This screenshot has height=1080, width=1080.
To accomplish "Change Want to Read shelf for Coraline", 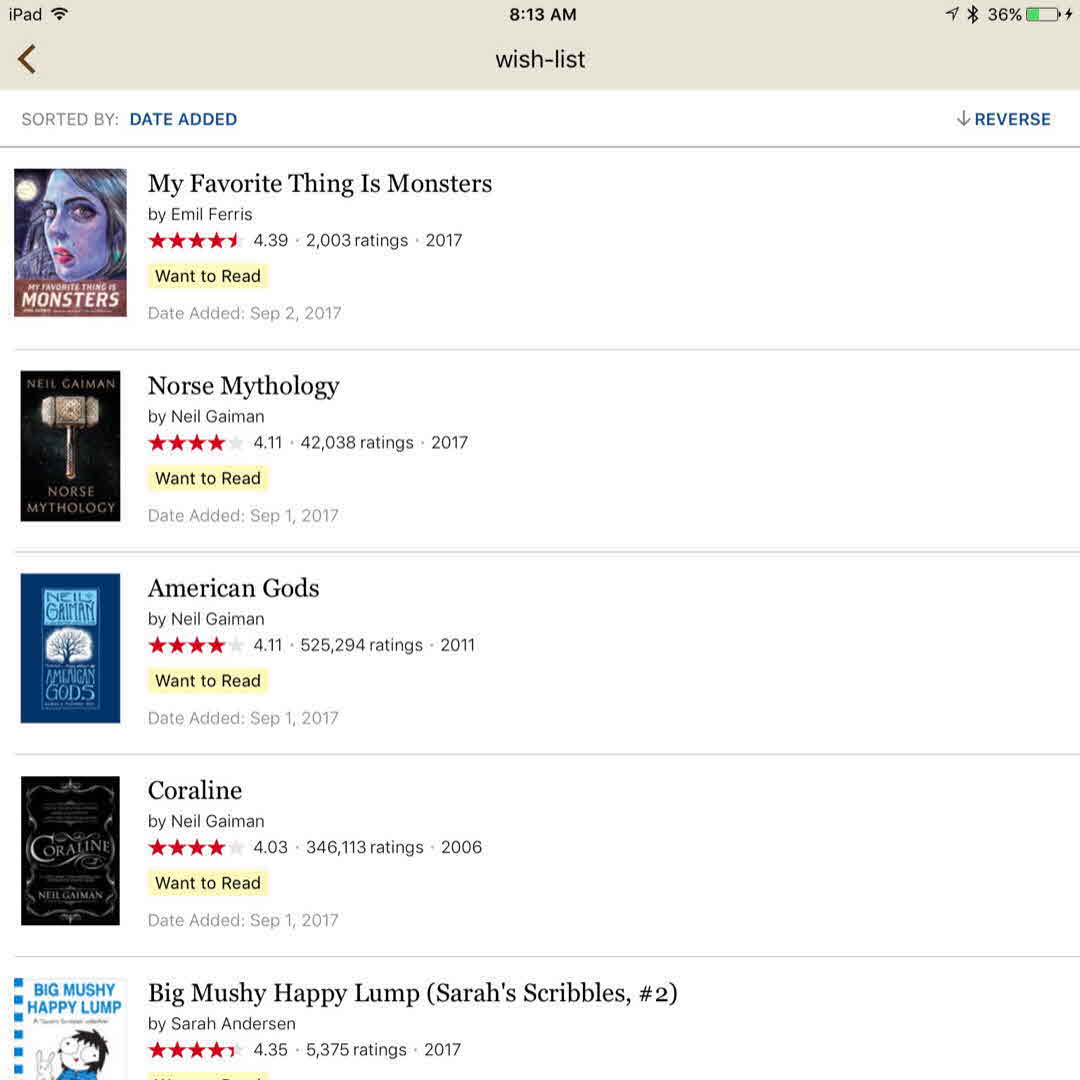I will (208, 883).
